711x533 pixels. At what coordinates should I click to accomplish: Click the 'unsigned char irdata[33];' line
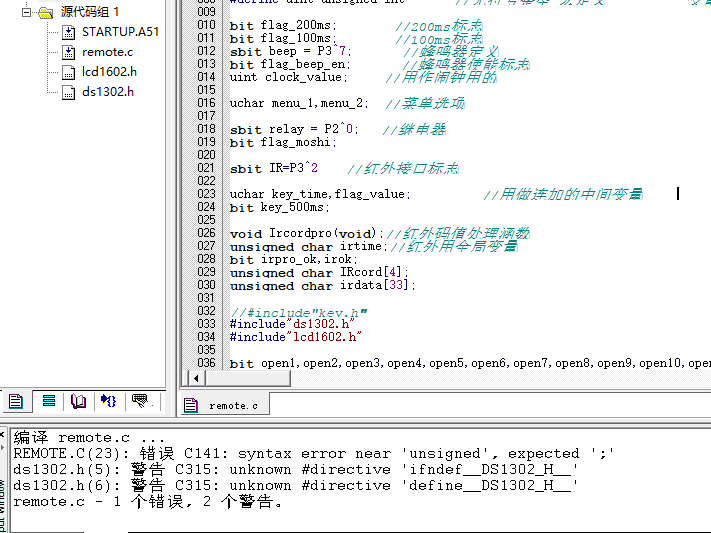point(322,285)
